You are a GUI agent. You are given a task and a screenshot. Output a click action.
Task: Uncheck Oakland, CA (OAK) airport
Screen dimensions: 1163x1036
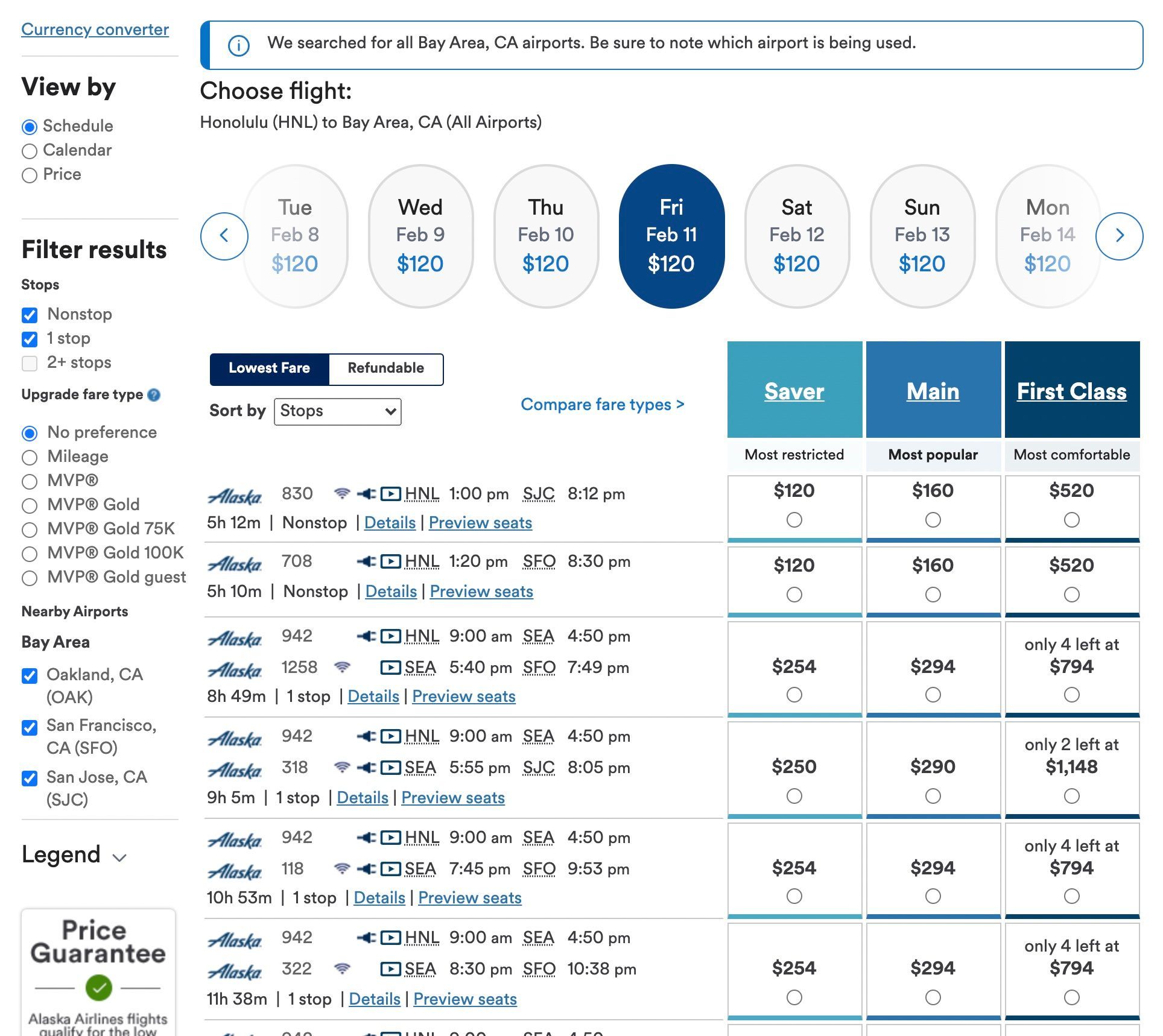pos(30,675)
